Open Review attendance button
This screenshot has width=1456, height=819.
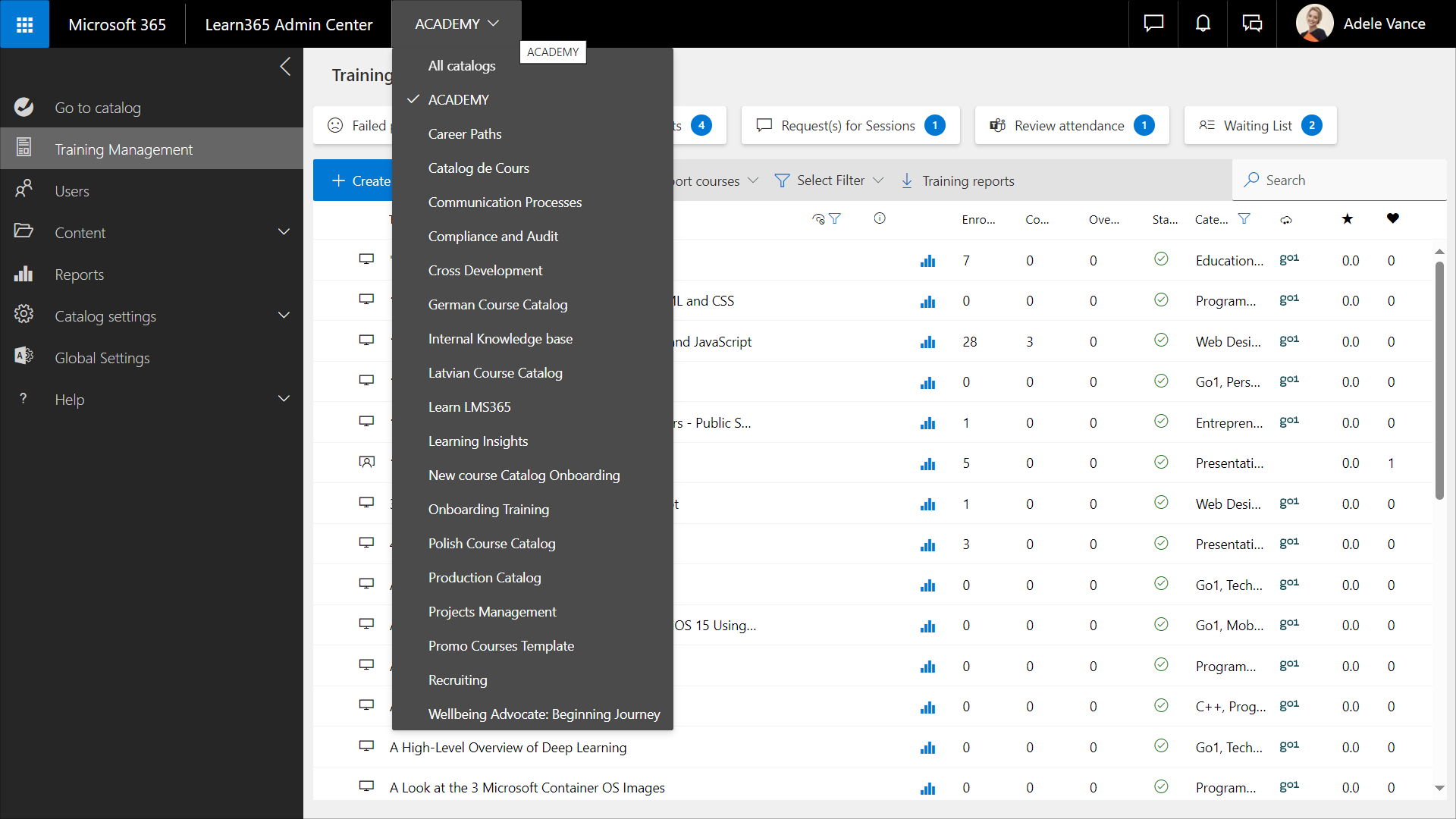1071,126
